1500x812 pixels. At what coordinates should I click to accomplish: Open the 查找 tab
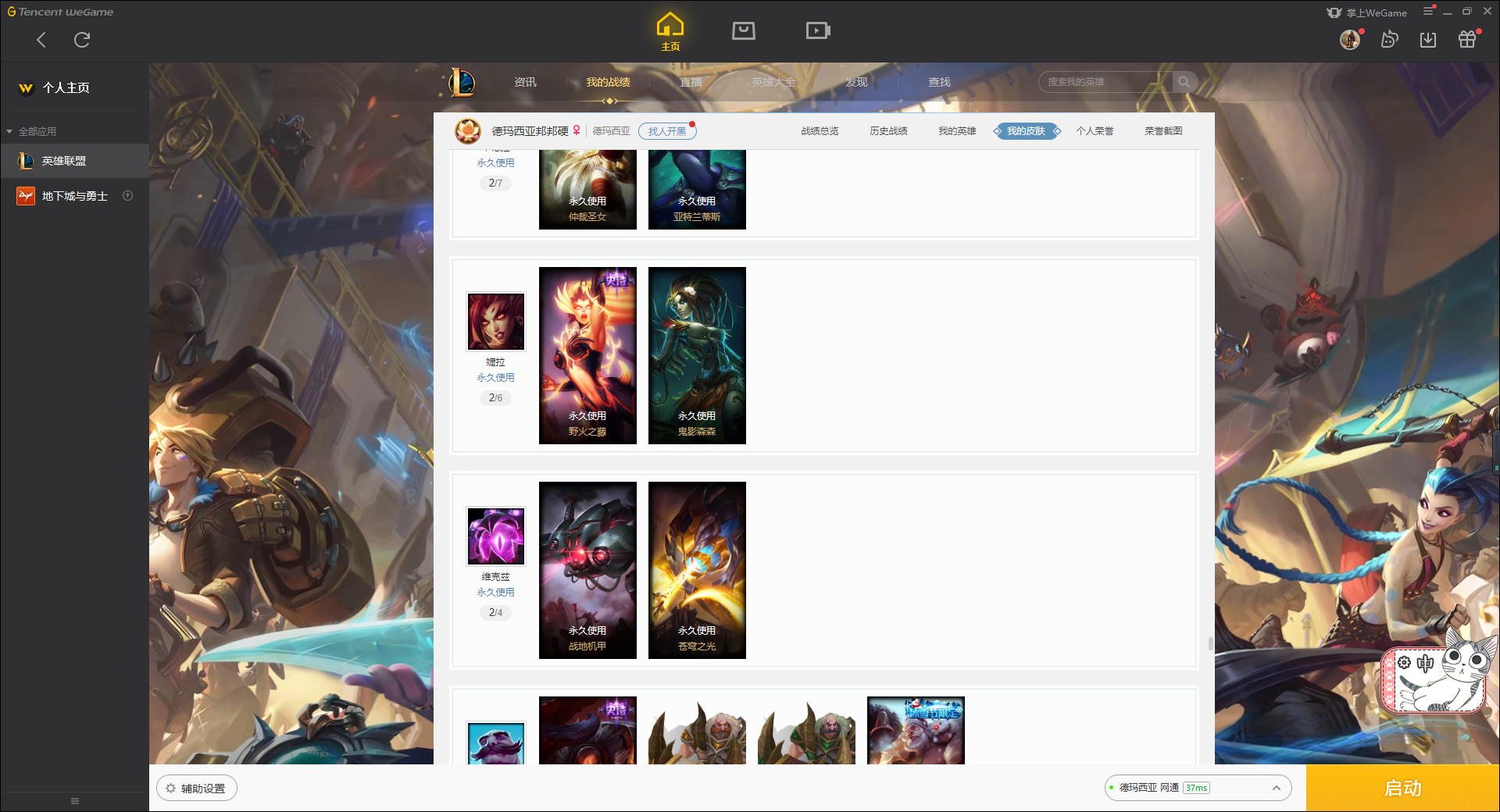coord(939,82)
